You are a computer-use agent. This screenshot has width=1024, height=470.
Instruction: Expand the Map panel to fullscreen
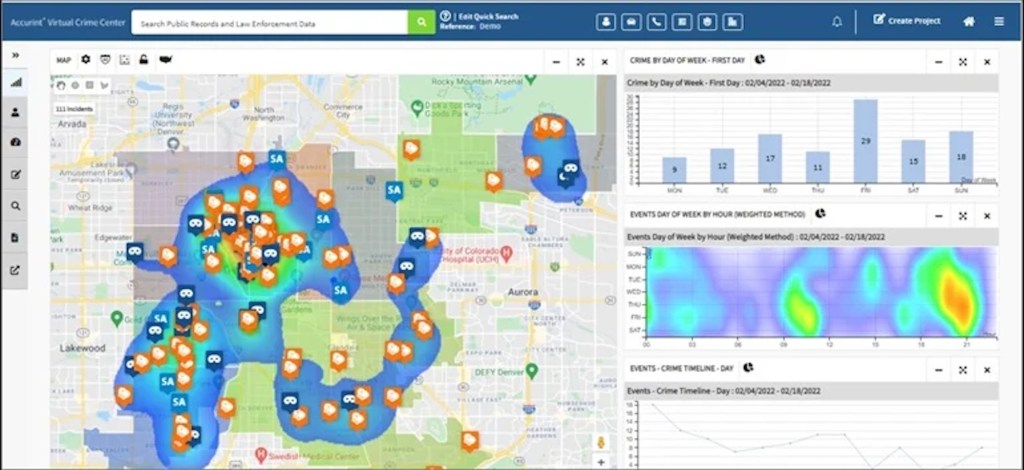pos(581,62)
